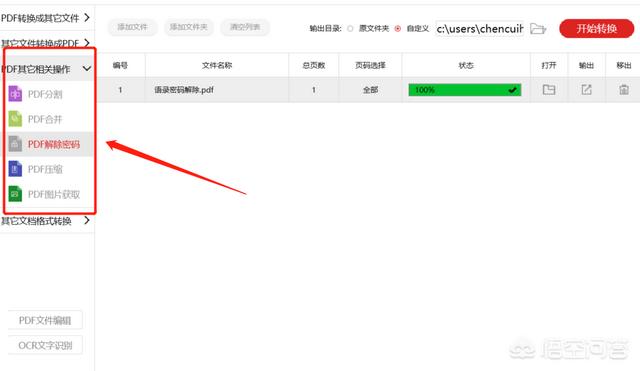This screenshot has height=371, width=640.
Task: Click the 状态 column header
Action: click(x=466, y=65)
